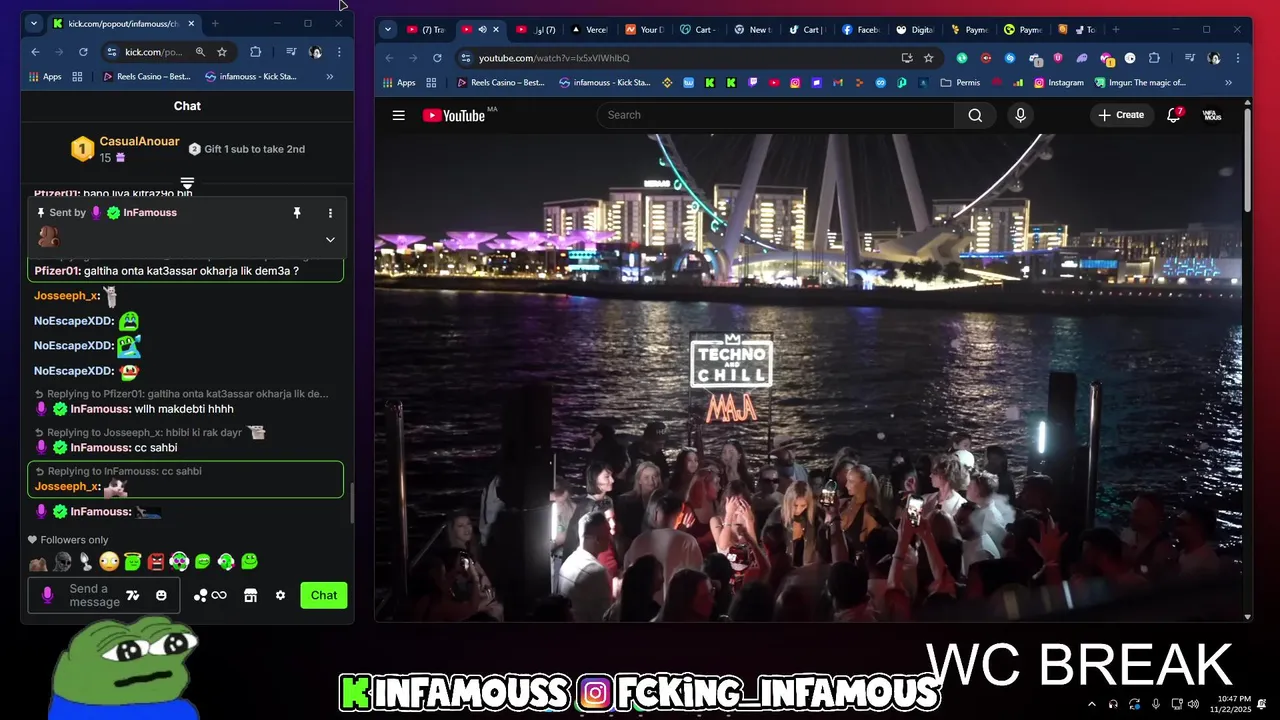This screenshot has width=1280, height=720.
Task: Start YouTube voice search microphone
Action: point(1020,115)
